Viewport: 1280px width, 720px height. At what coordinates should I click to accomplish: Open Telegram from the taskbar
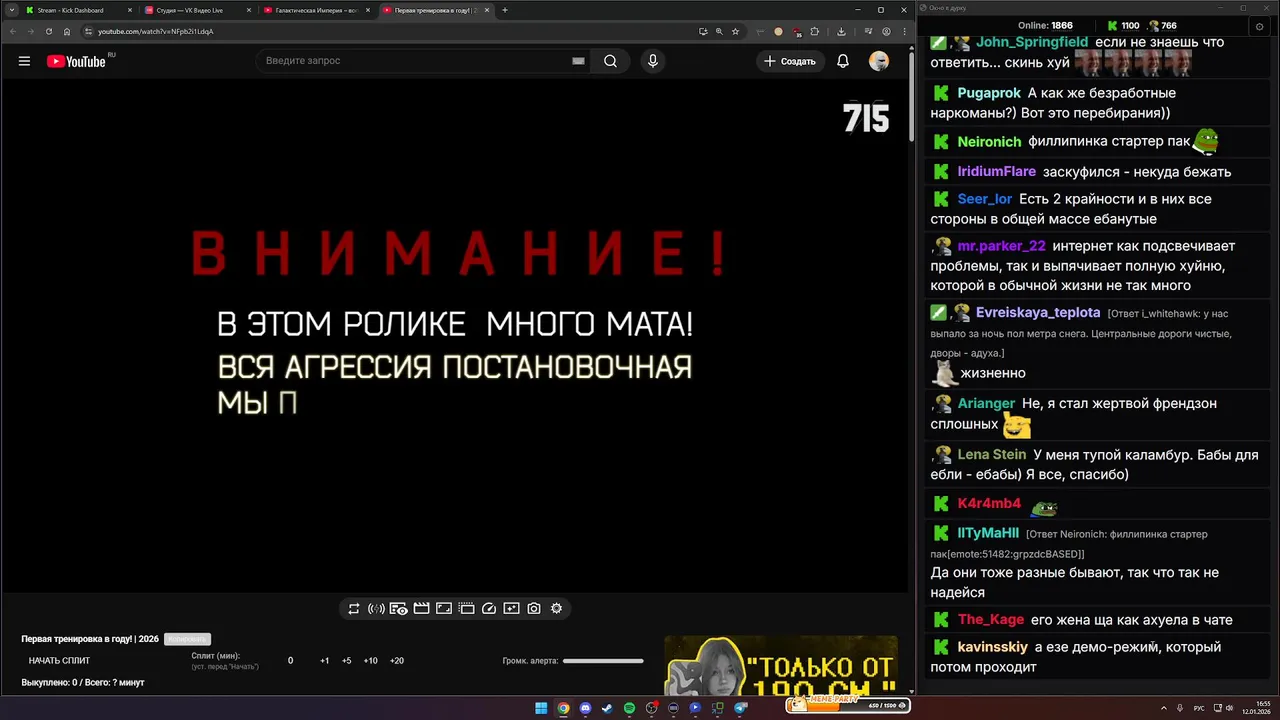pos(741,708)
